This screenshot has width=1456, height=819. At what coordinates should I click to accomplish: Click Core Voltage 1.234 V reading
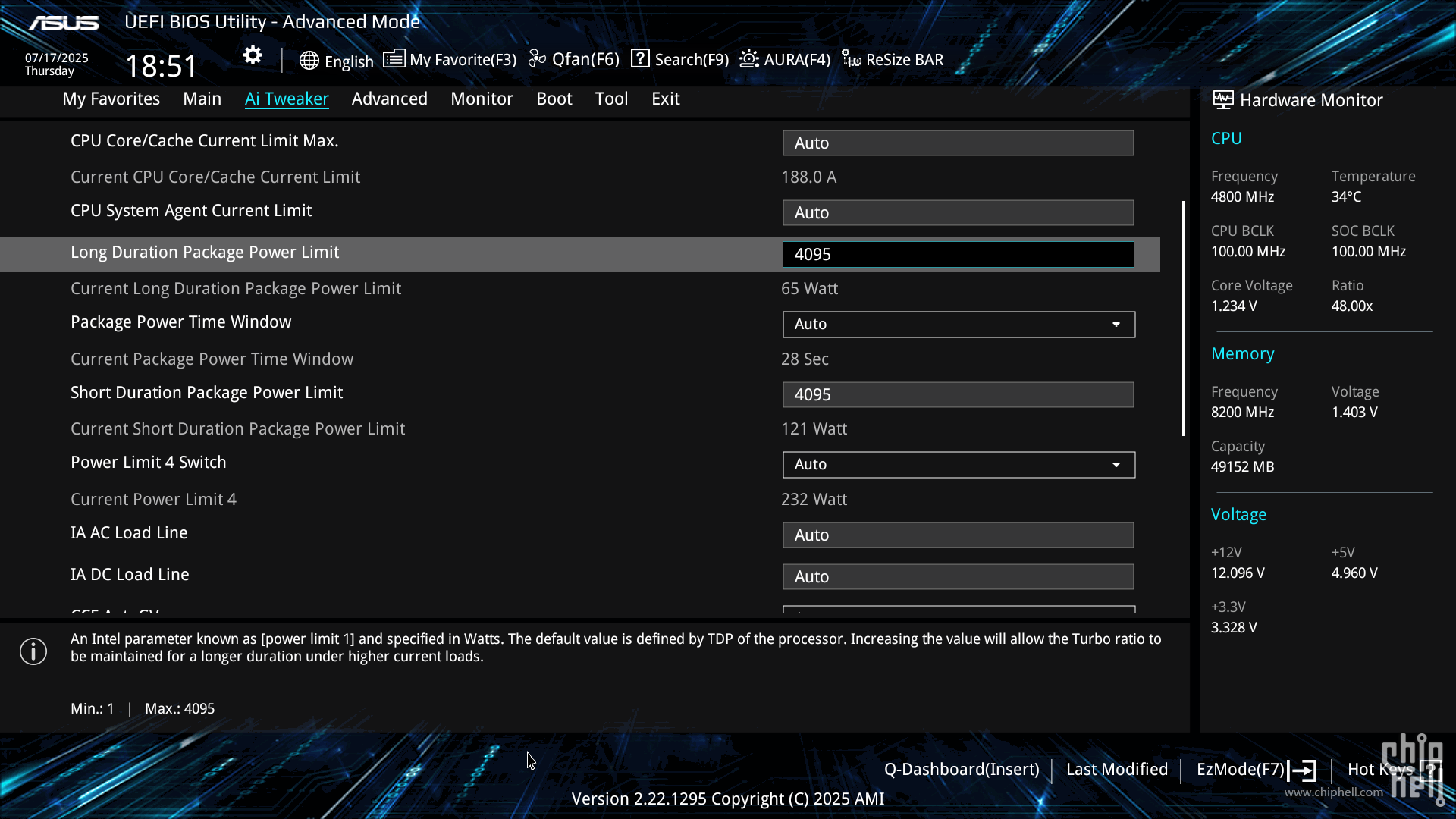(x=1234, y=306)
